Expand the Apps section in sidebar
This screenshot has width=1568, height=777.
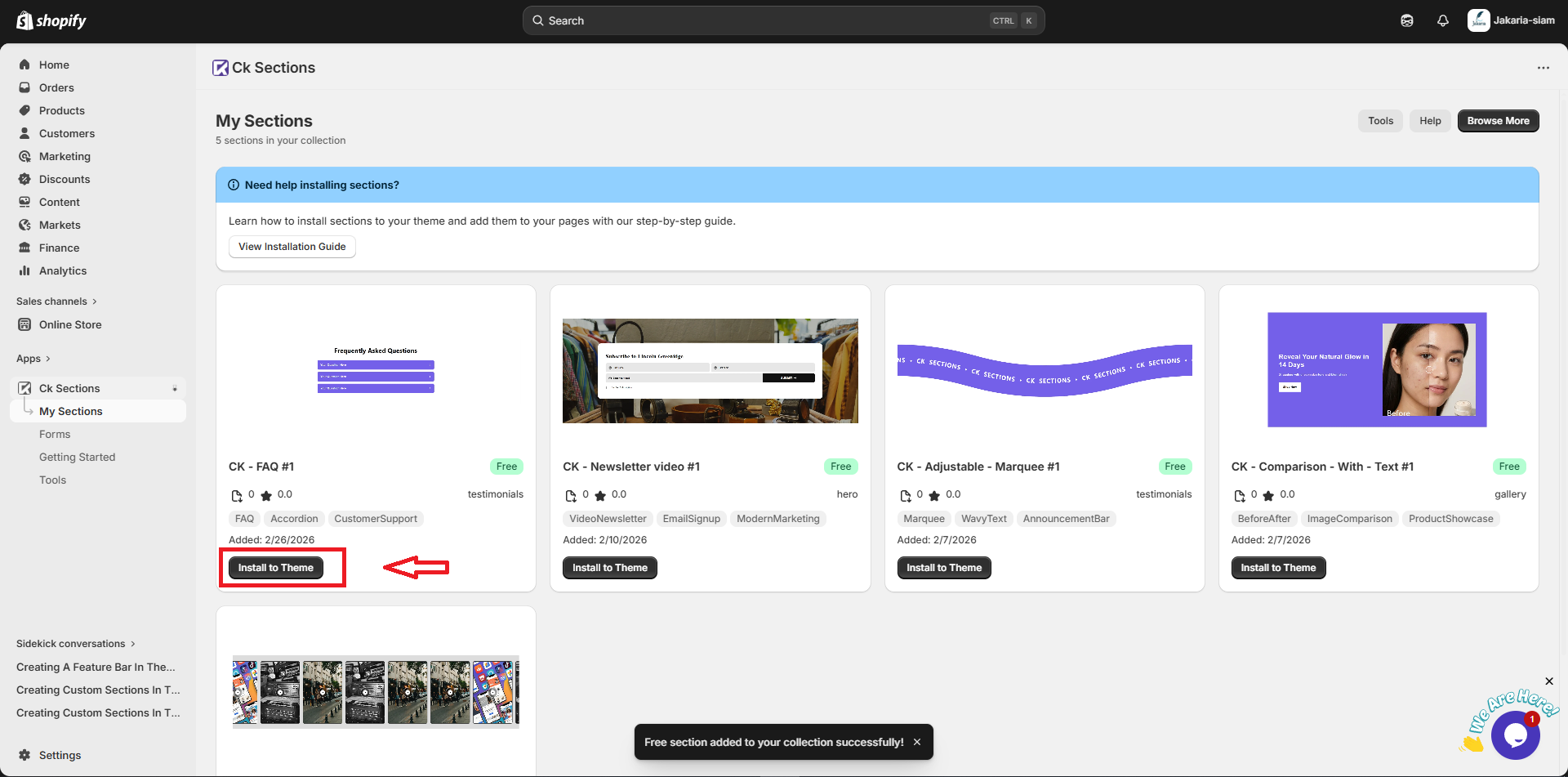[33, 359]
